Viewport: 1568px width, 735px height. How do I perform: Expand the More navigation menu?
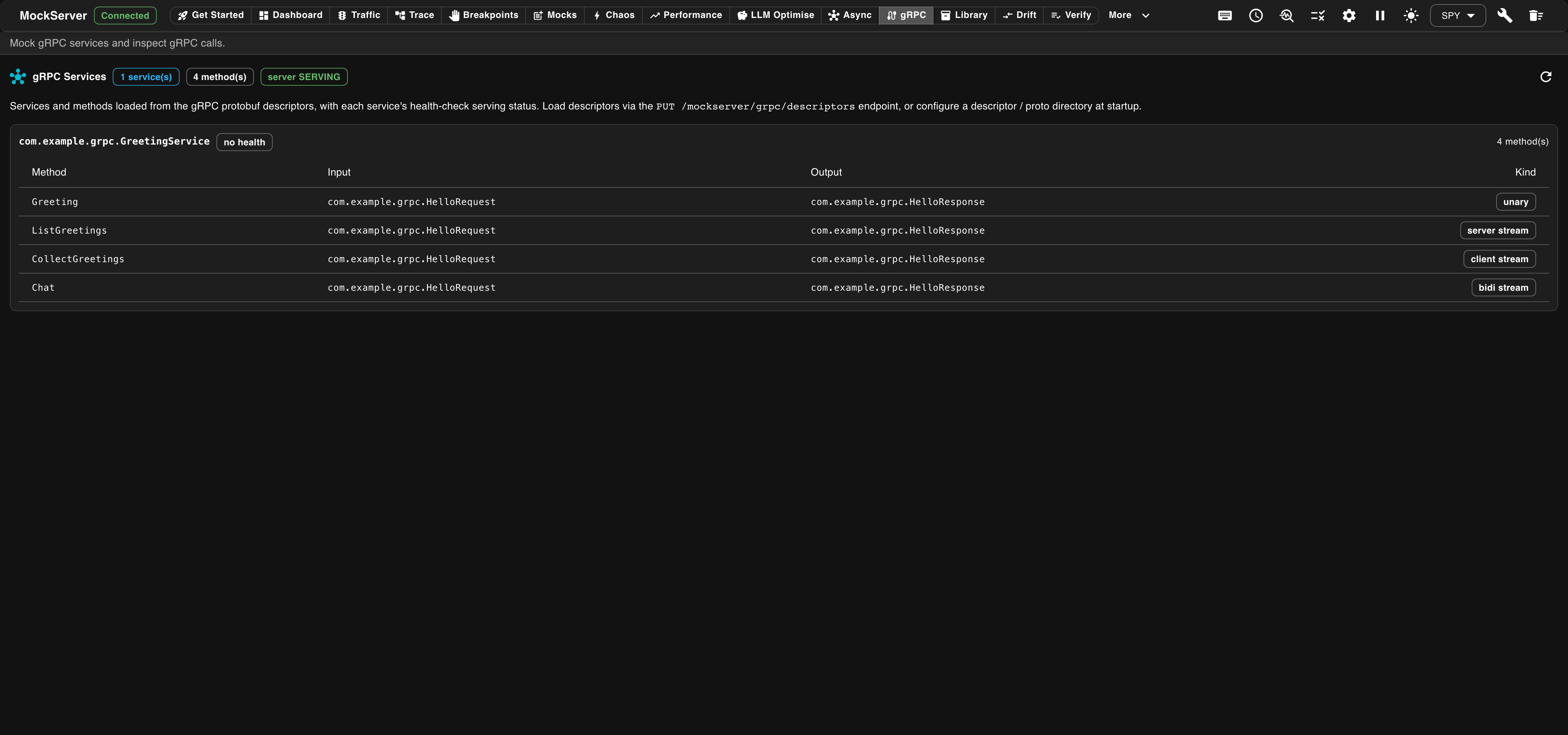(x=1129, y=15)
